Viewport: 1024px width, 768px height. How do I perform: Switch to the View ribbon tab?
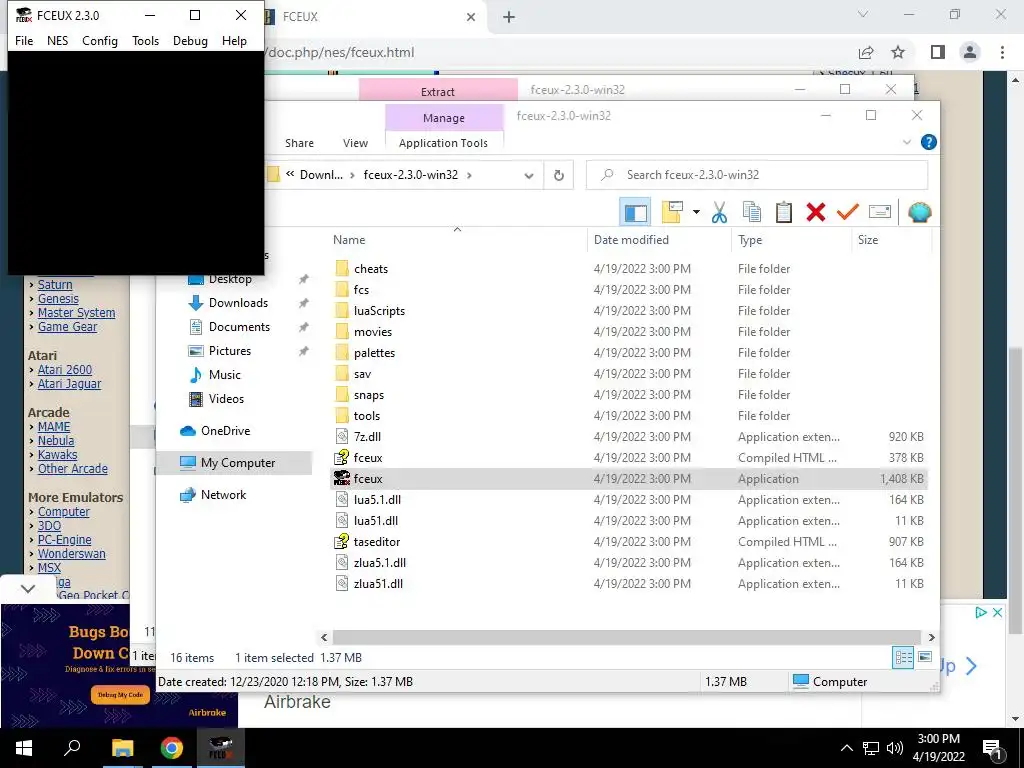[355, 143]
